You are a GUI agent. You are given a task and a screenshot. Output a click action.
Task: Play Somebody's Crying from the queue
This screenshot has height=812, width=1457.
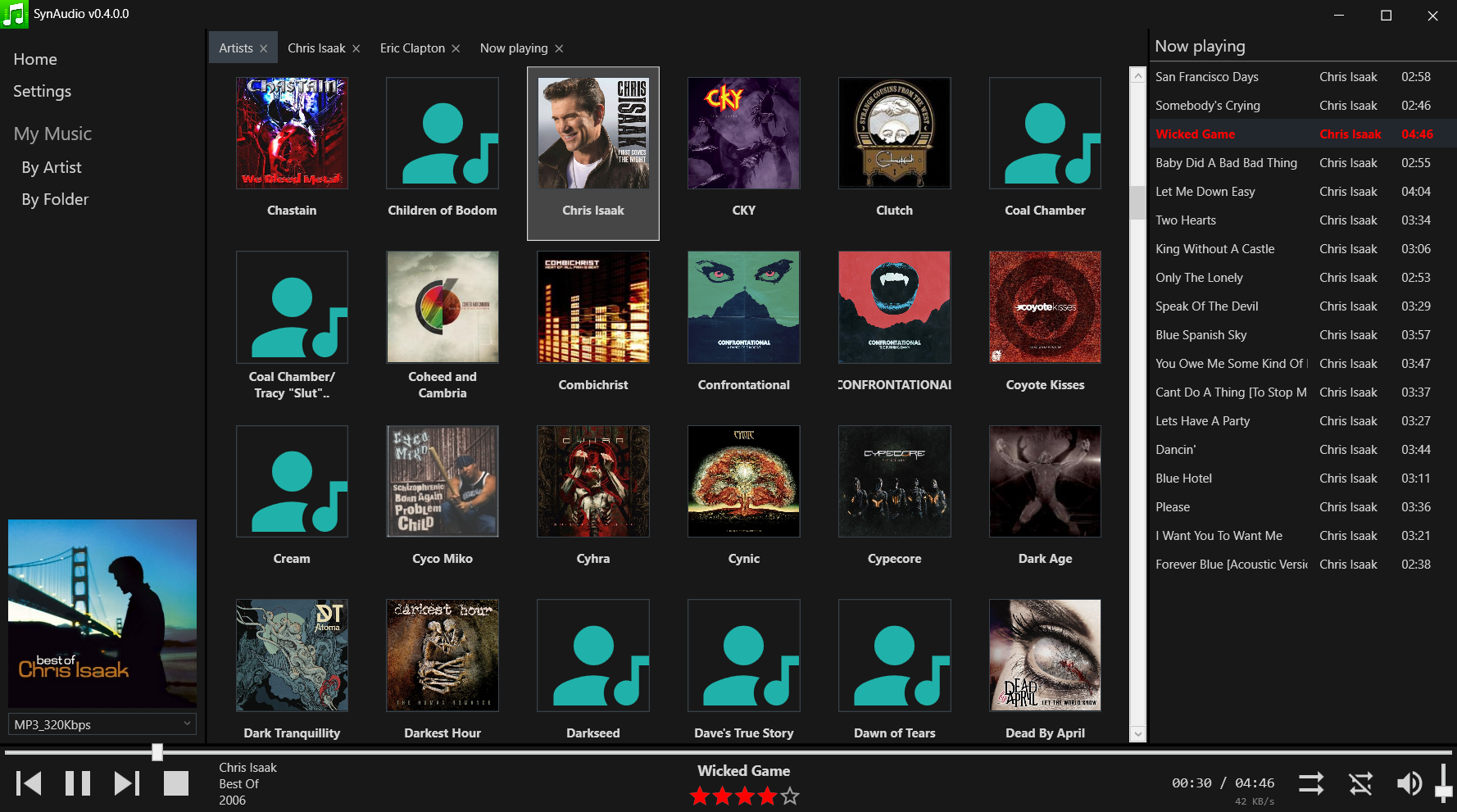[1303, 106]
